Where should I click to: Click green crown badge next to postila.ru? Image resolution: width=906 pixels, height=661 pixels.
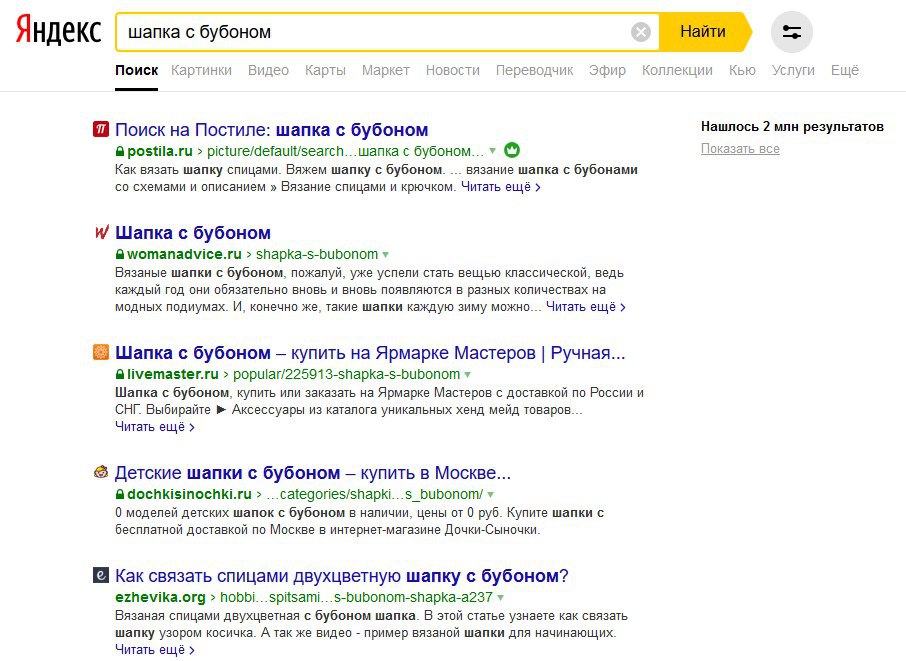pyautogui.click(x=511, y=150)
